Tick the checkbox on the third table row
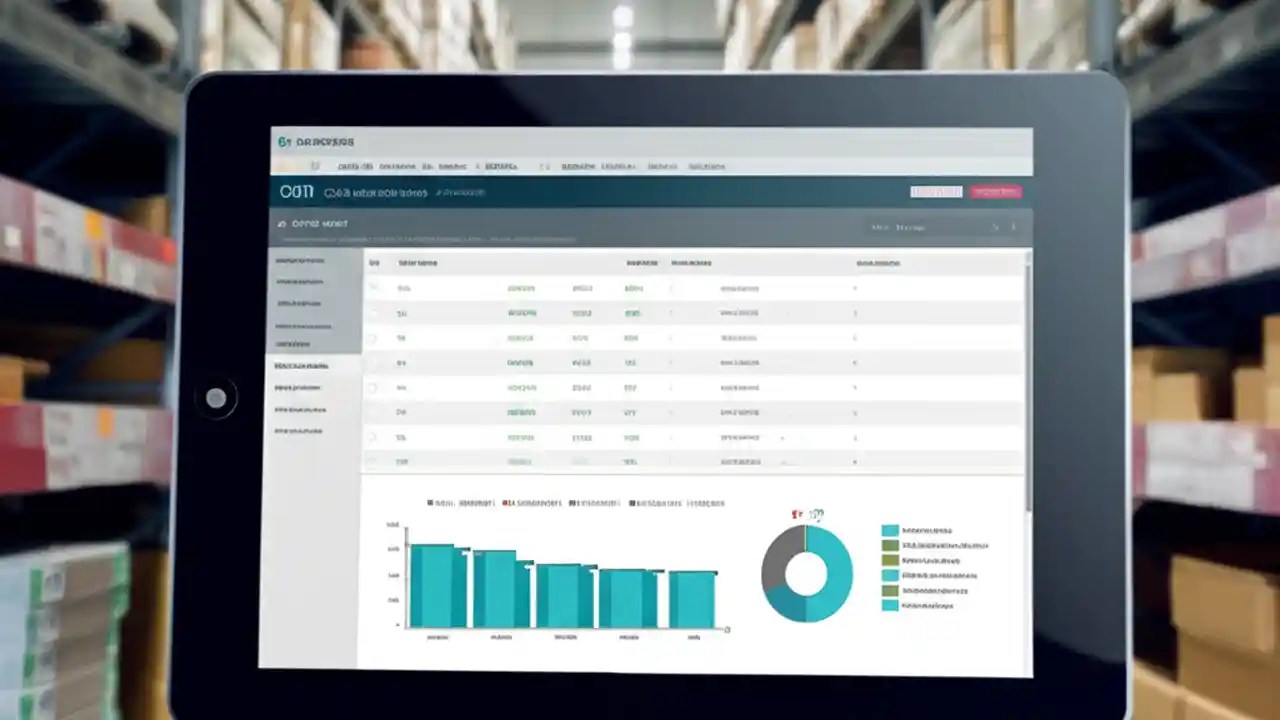 point(372,339)
